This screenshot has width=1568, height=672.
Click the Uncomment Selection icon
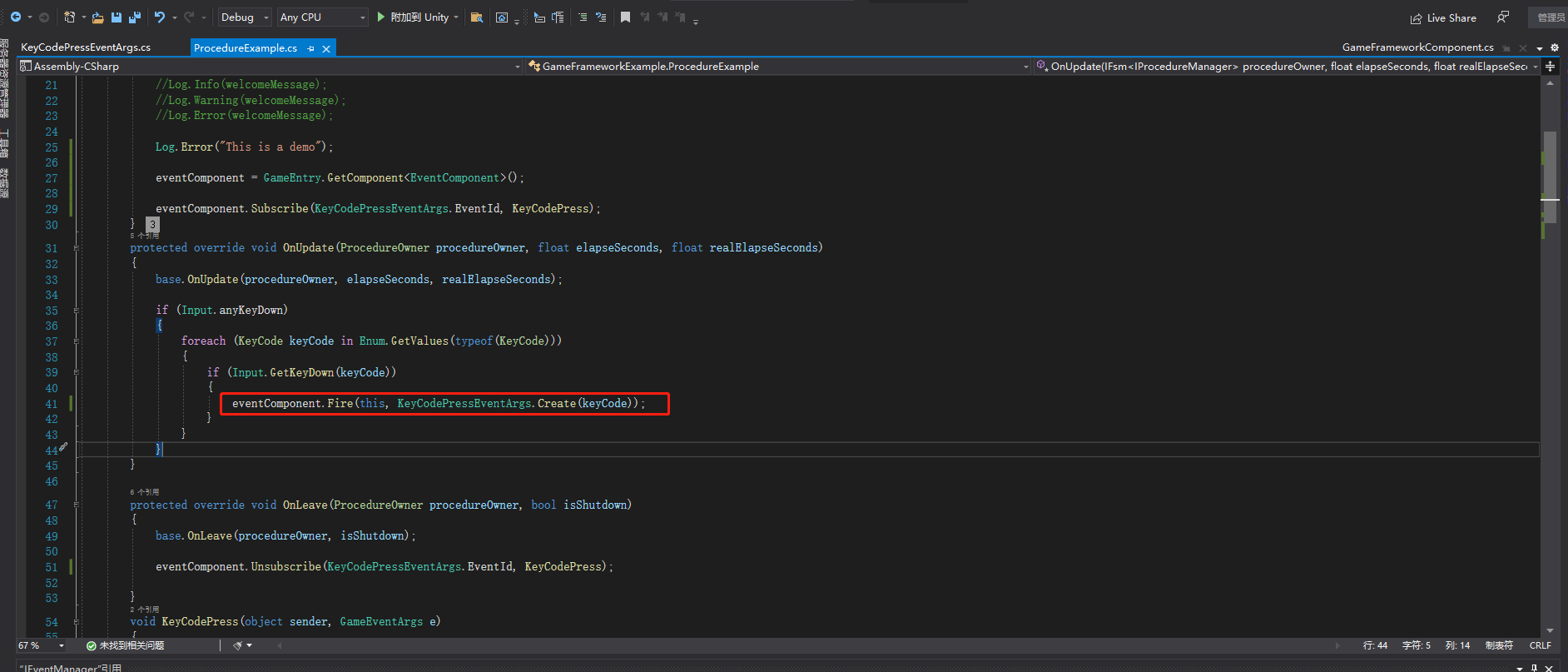(601, 17)
